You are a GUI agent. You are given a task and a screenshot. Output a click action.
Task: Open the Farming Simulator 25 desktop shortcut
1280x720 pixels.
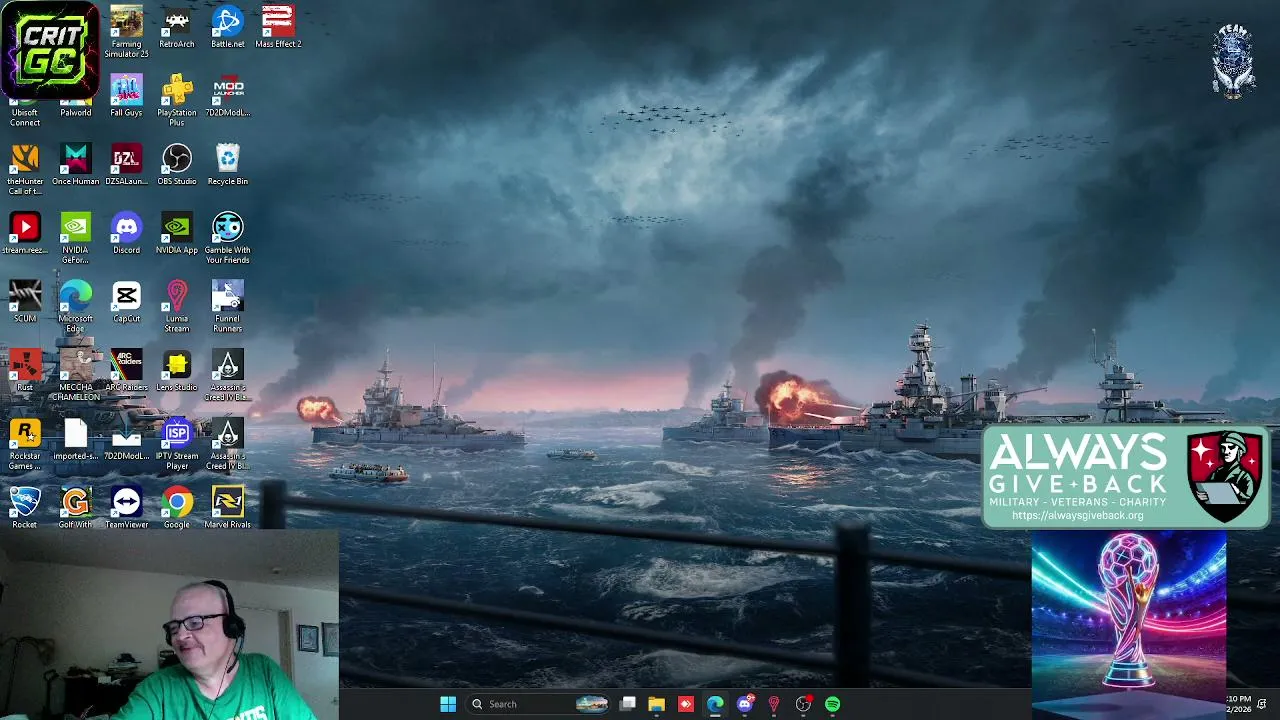[126, 31]
